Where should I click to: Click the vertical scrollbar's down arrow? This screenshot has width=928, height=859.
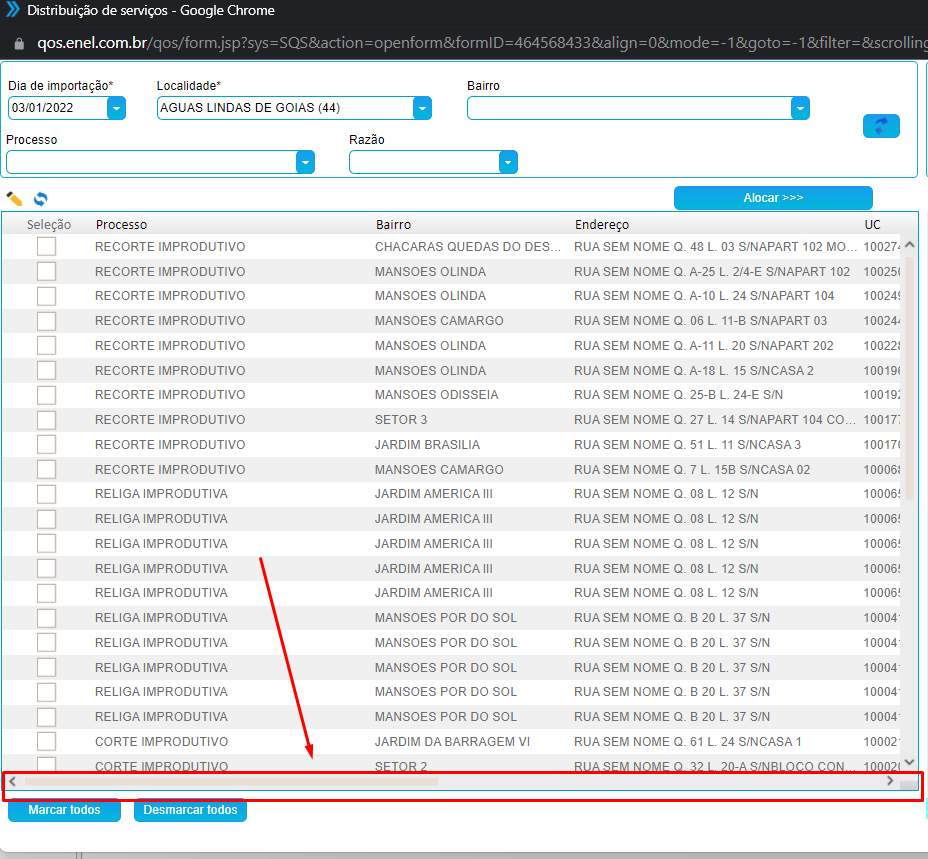pyautogui.click(x=909, y=763)
